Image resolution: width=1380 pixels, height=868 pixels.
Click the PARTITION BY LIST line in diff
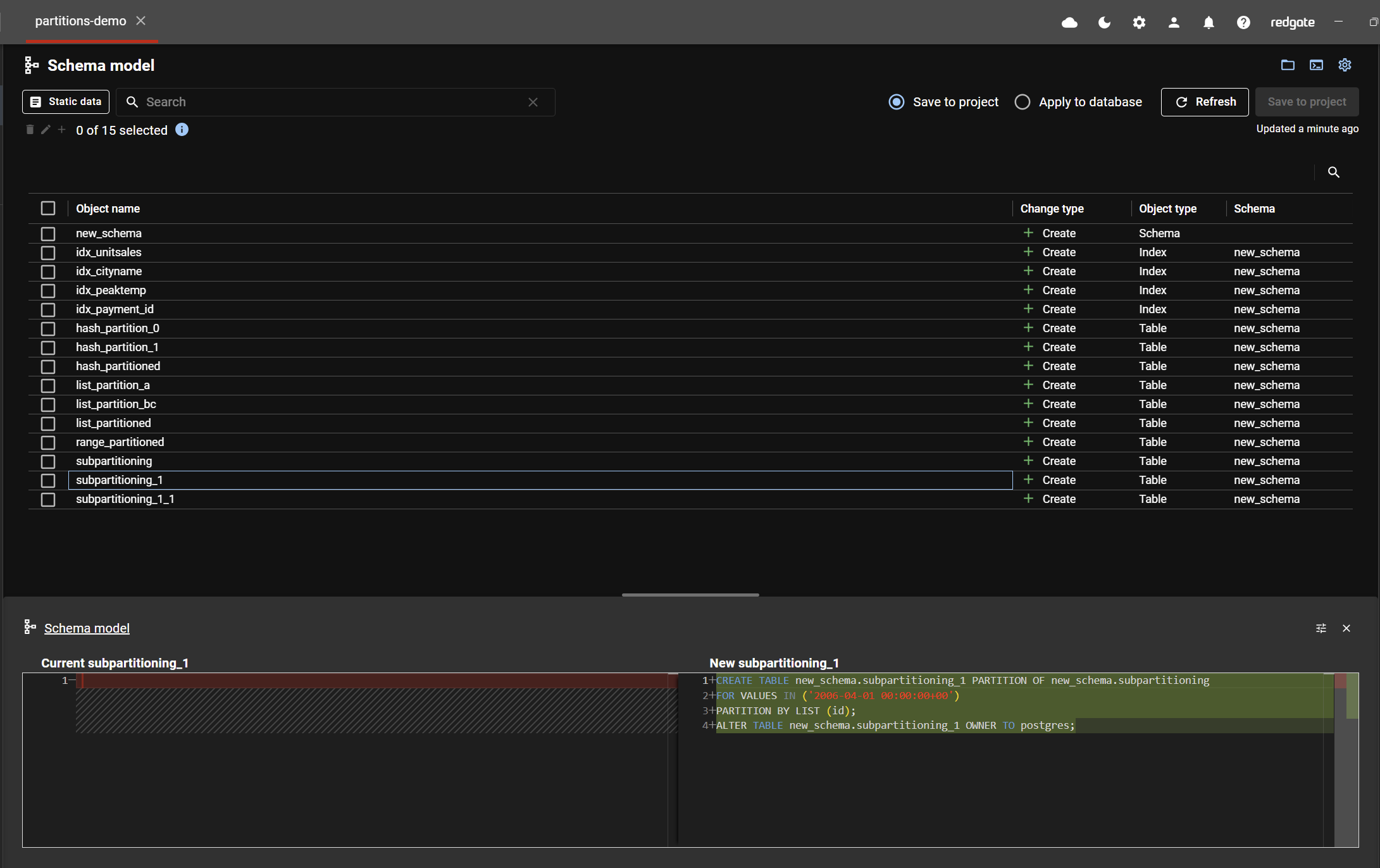coord(786,710)
